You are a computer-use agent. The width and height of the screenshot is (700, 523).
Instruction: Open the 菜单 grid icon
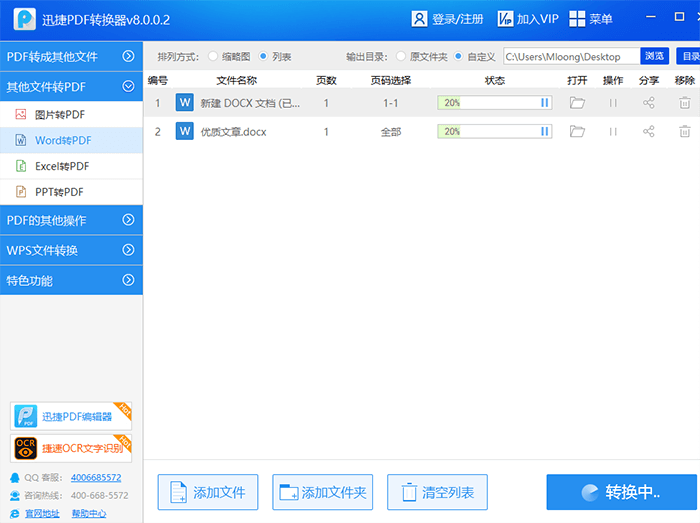(577, 19)
